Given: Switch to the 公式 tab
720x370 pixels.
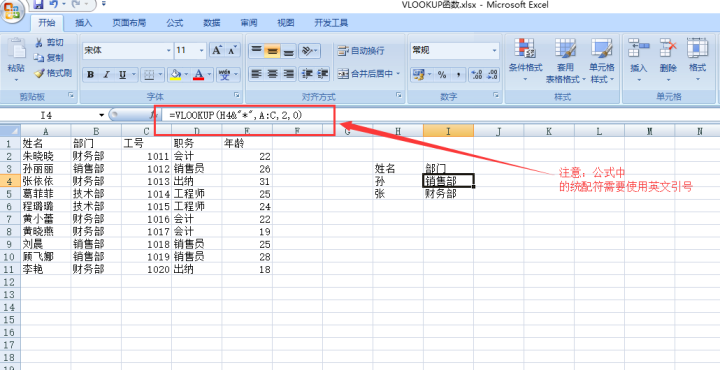Looking at the screenshot, I should (174, 23).
